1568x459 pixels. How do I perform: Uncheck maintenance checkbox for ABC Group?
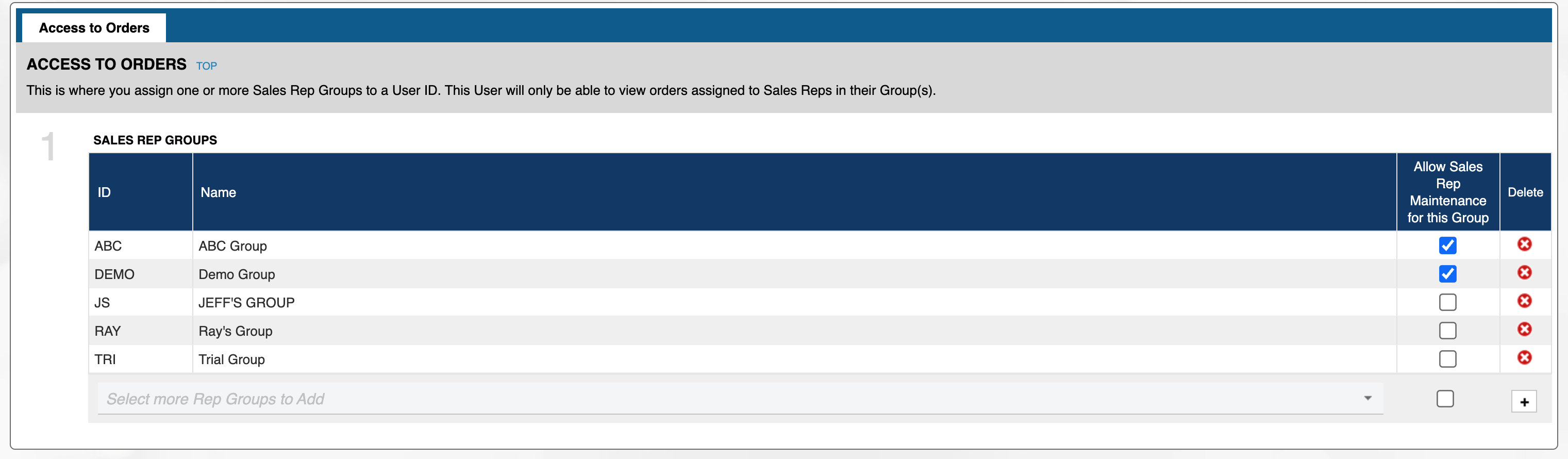(1447, 245)
